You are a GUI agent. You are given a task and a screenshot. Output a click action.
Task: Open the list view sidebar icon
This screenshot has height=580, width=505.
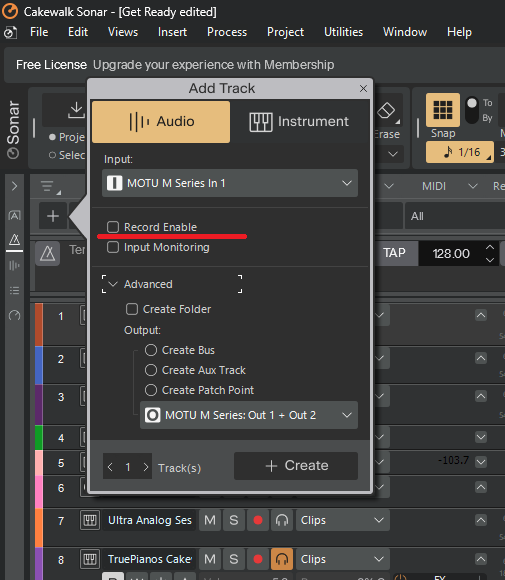(x=14, y=290)
